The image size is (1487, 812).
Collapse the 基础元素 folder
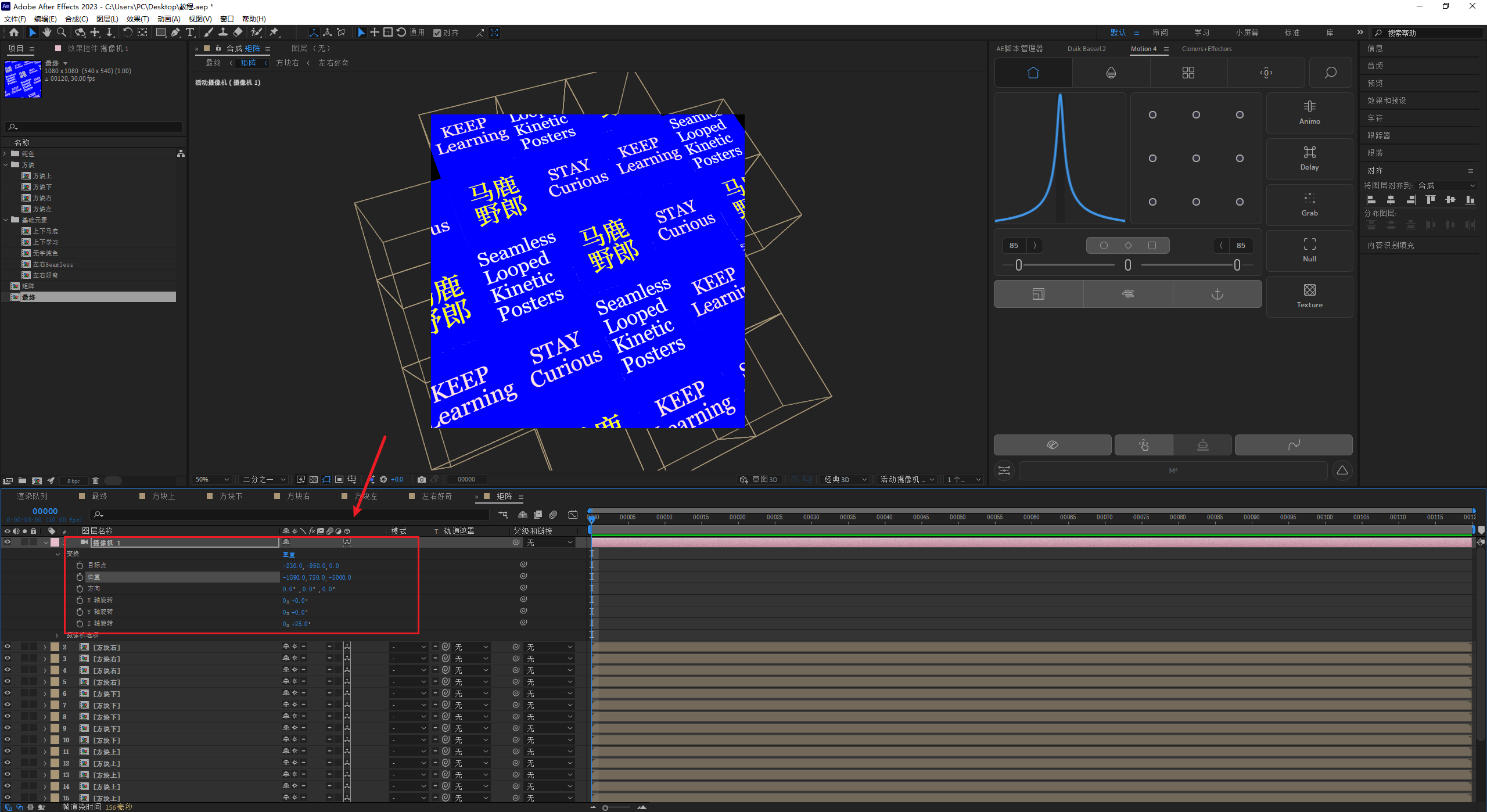point(6,220)
